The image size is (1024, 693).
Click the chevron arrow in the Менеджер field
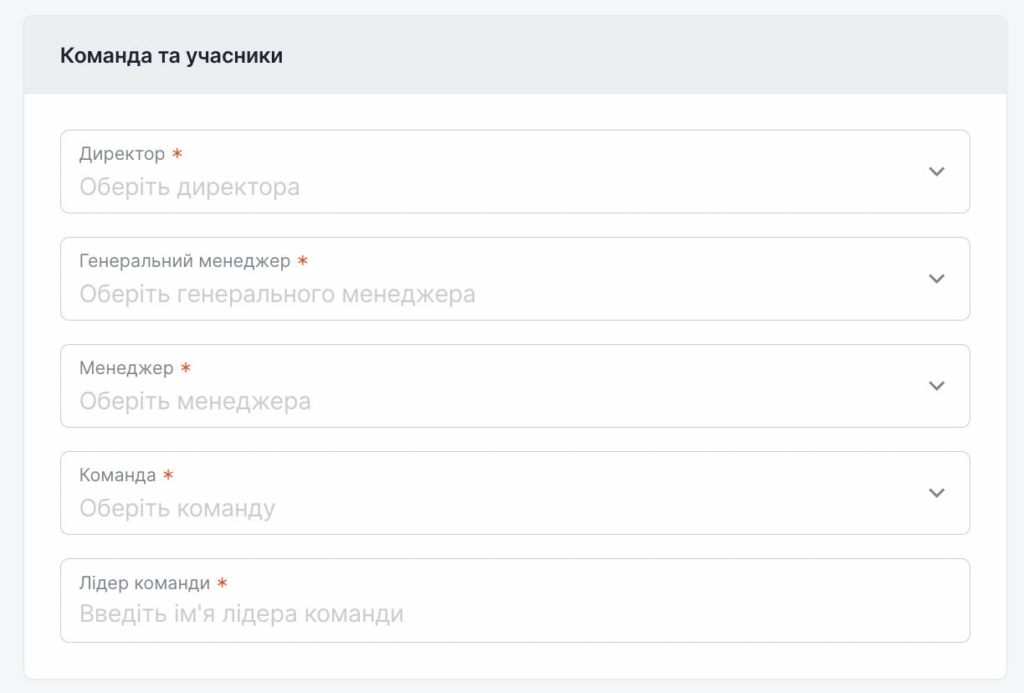click(x=936, y=386)
